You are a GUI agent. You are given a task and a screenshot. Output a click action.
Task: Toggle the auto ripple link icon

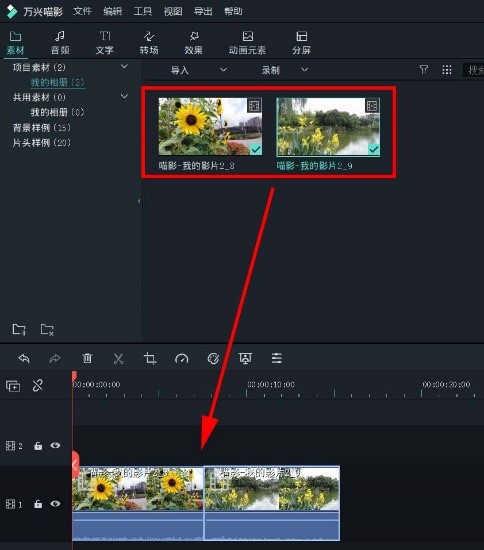click(x=38, y=385)
